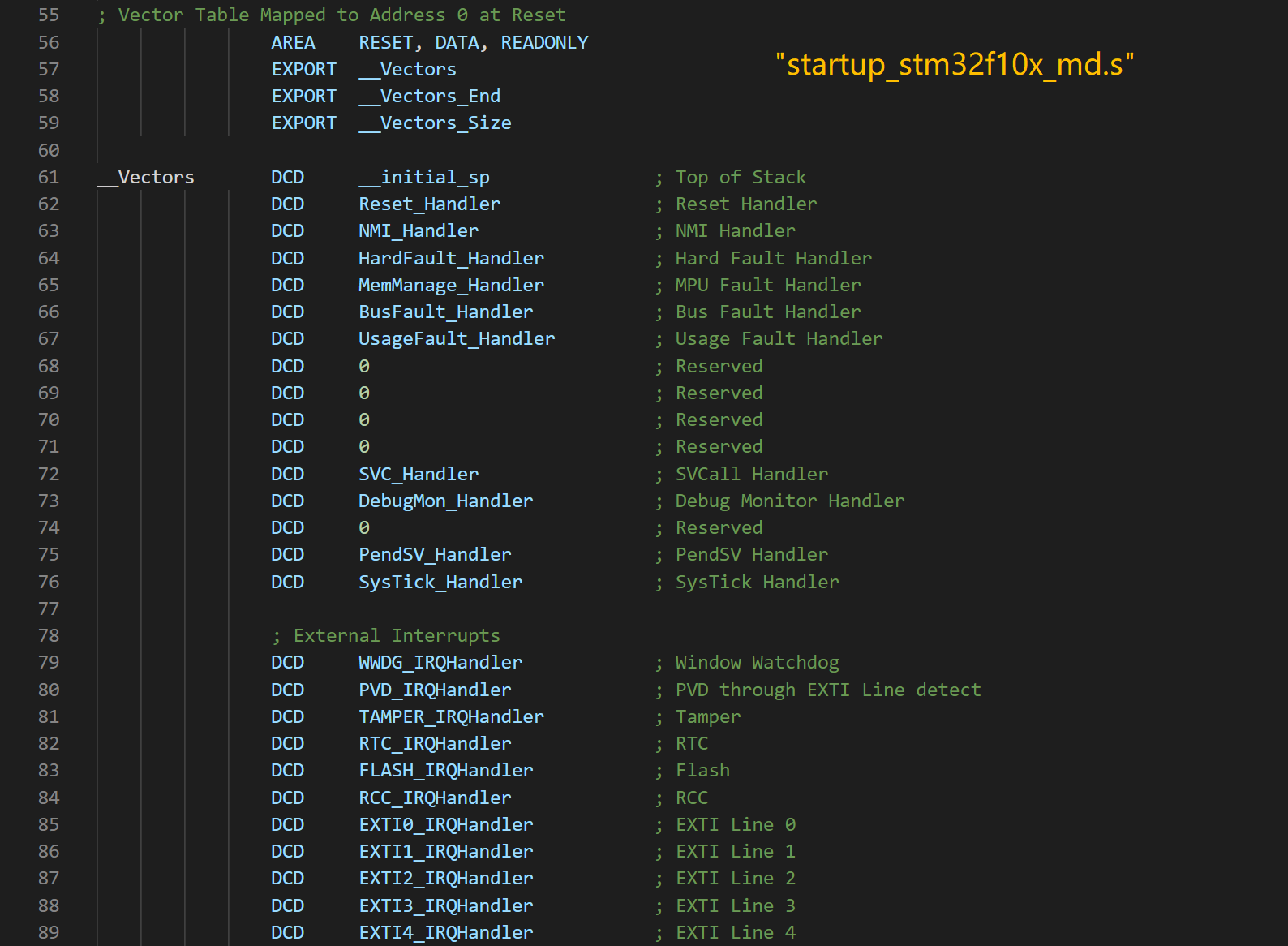This screenshot has width=1288, height=946.
Task: Click the __initial_sp symbol
Action: [424, 177]
